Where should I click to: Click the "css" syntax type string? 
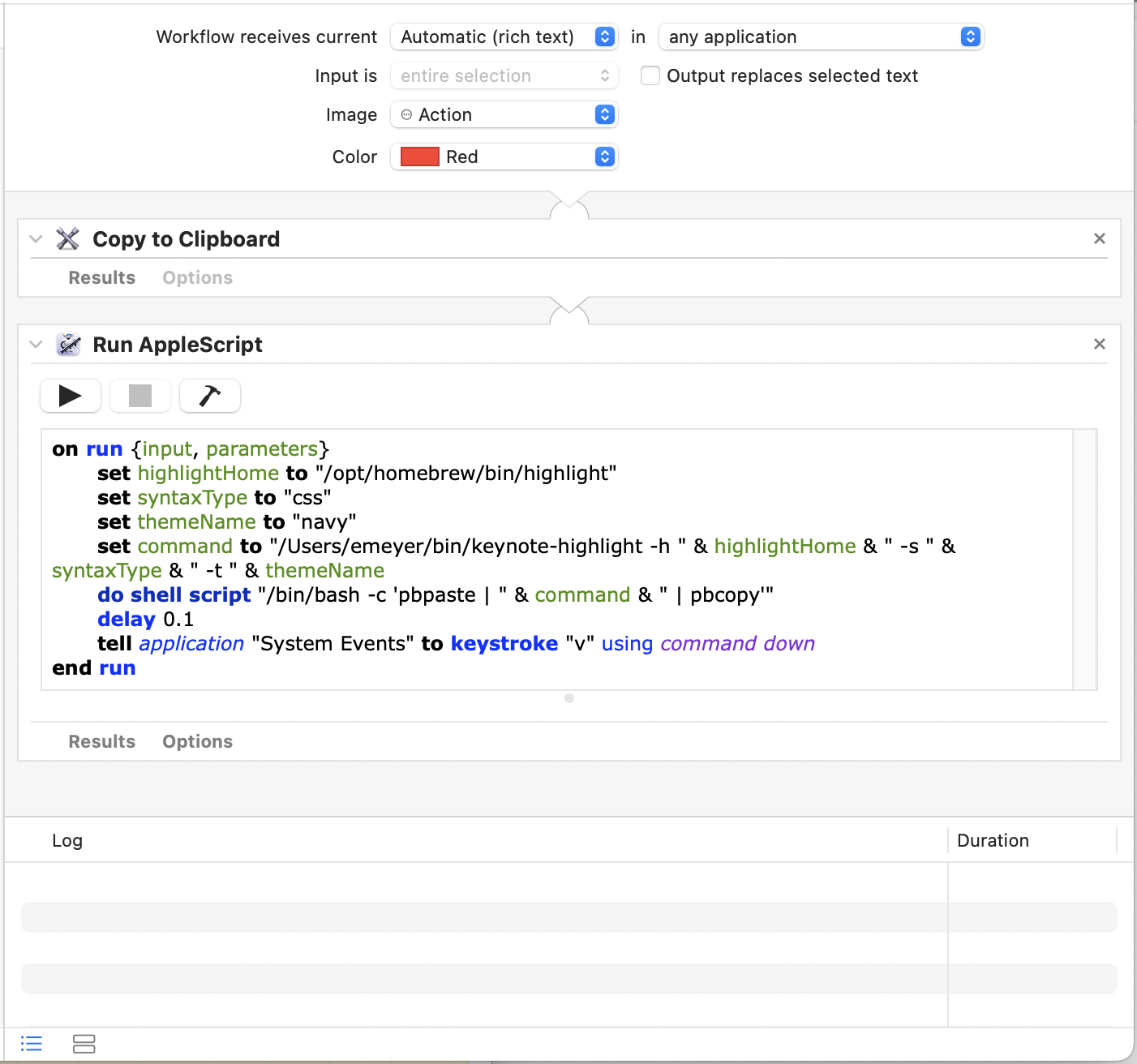pyautogui.click(x=307, y=498)
